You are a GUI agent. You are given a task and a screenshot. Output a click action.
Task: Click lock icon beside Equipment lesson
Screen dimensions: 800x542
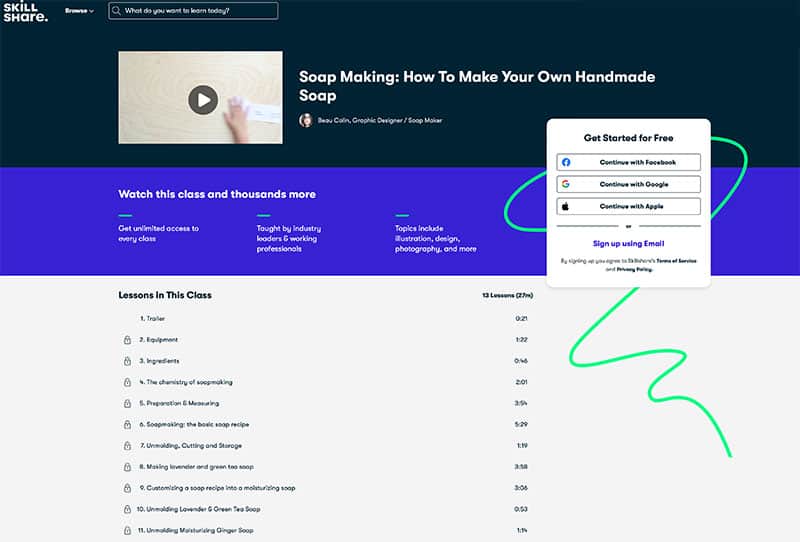coord(128,340)
